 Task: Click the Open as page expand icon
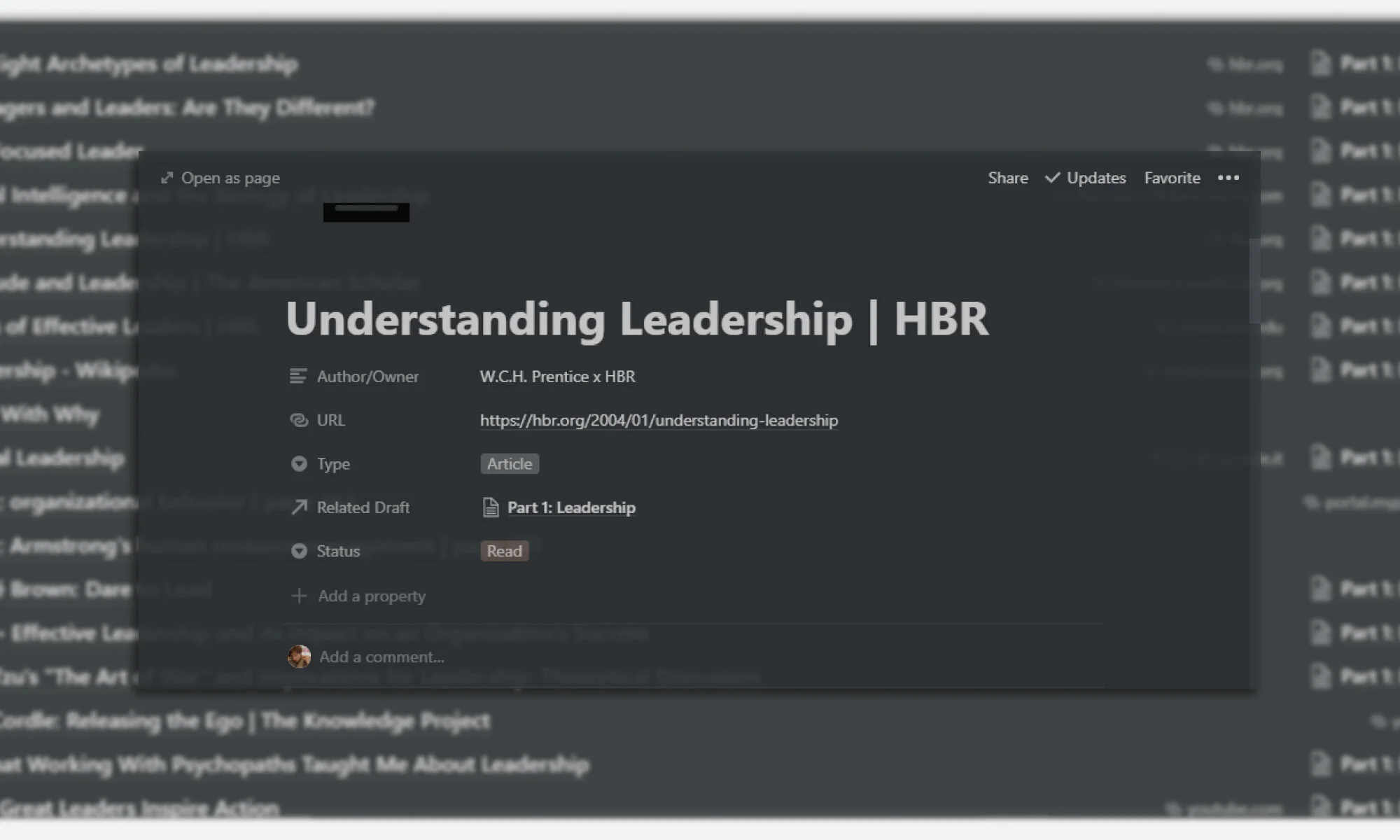pos(167,178)
